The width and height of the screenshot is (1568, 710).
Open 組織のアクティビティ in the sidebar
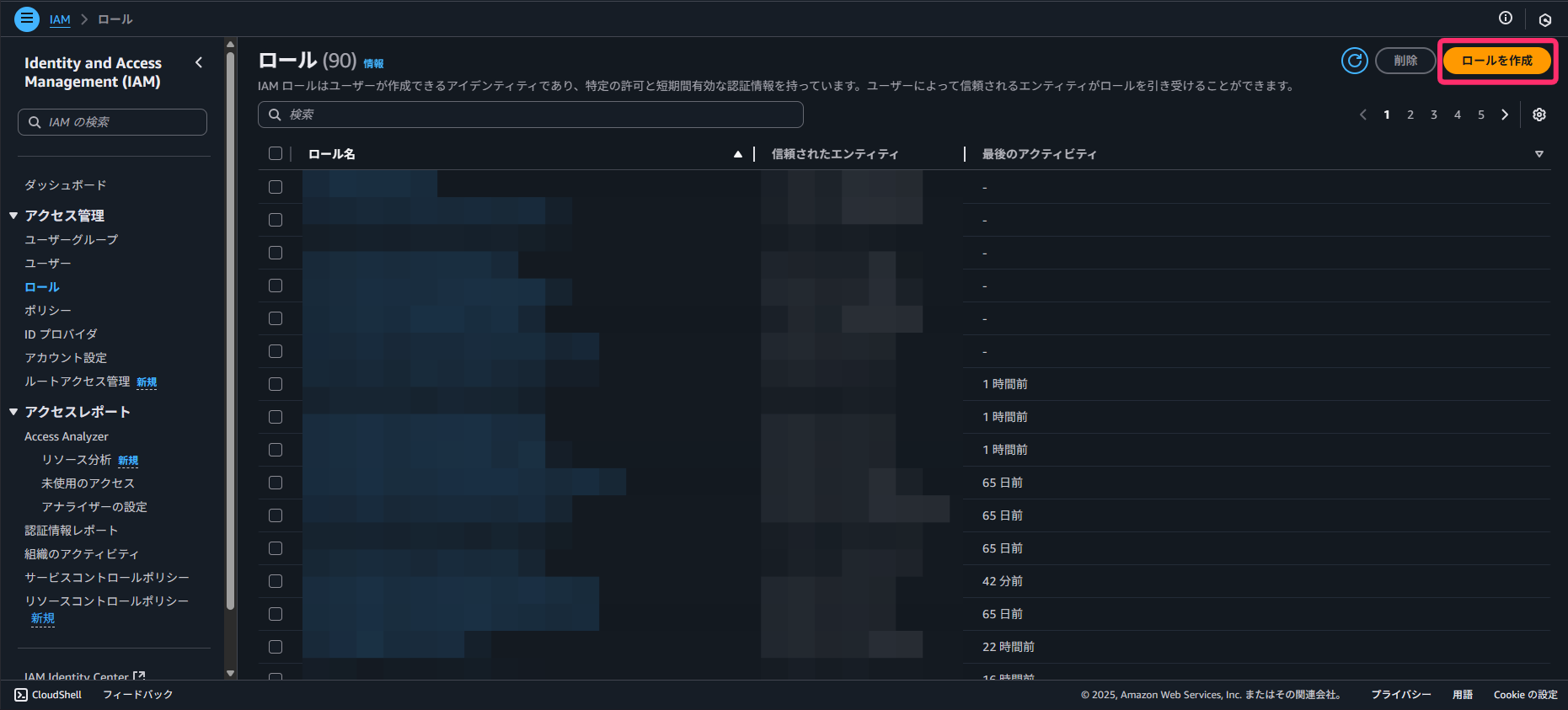tap(82, 554)
